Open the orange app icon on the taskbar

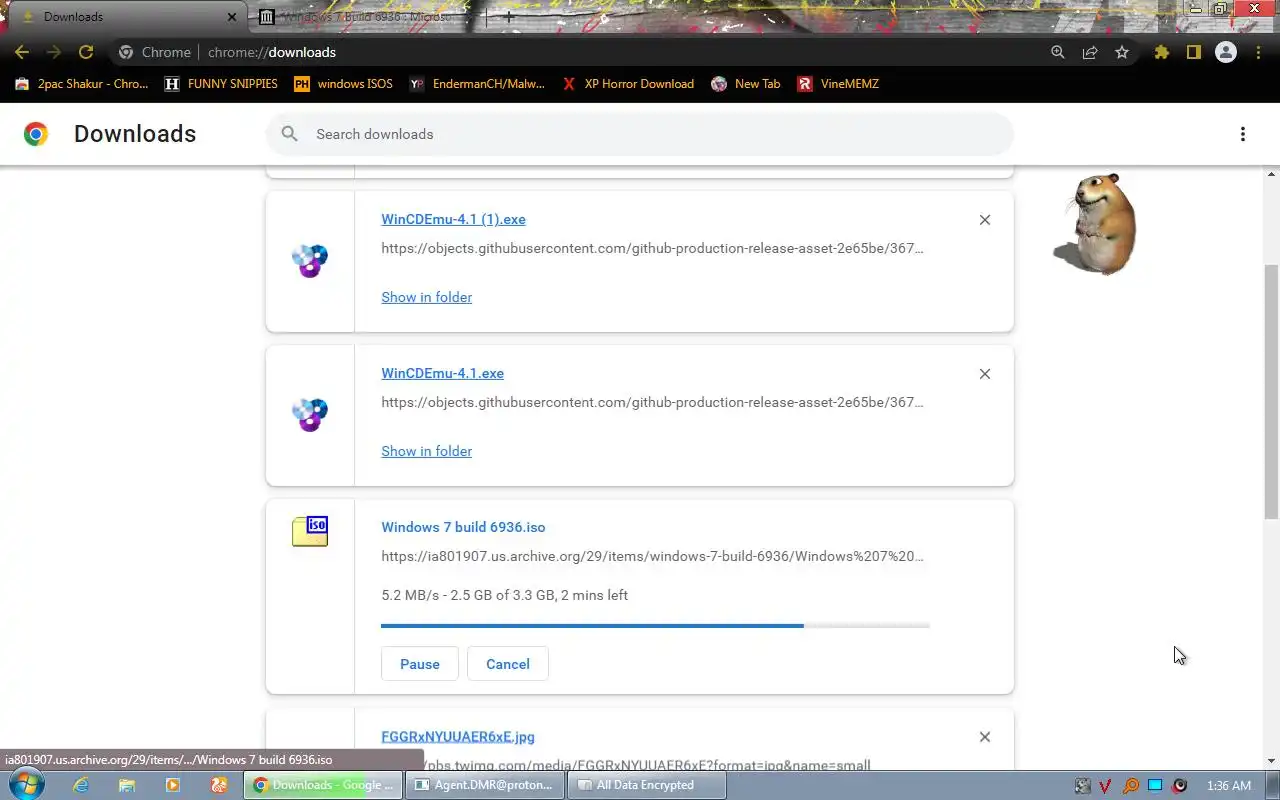coord(219,785)
